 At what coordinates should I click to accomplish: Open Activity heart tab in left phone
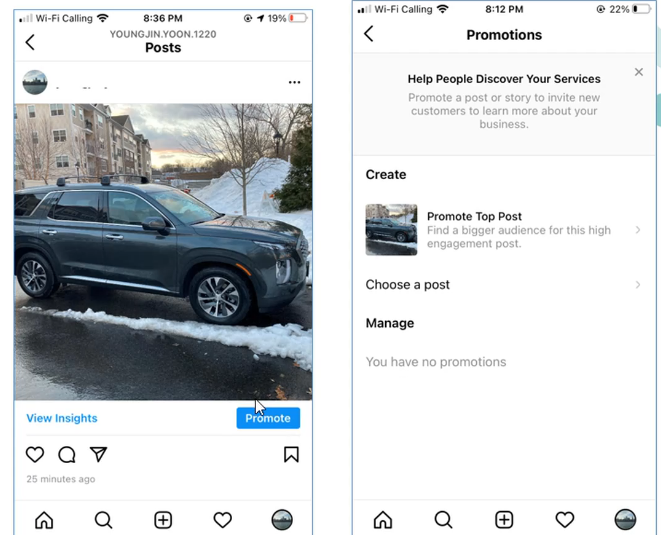[223, 520]
